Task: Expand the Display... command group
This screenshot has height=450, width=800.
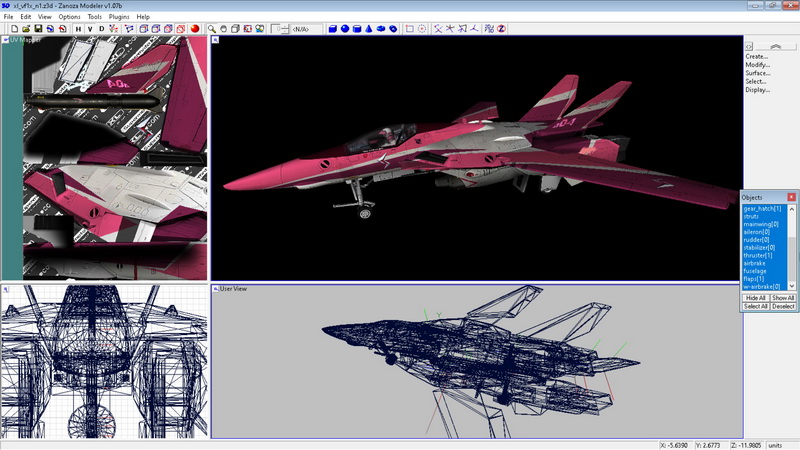Action: (x=758, y=90)
